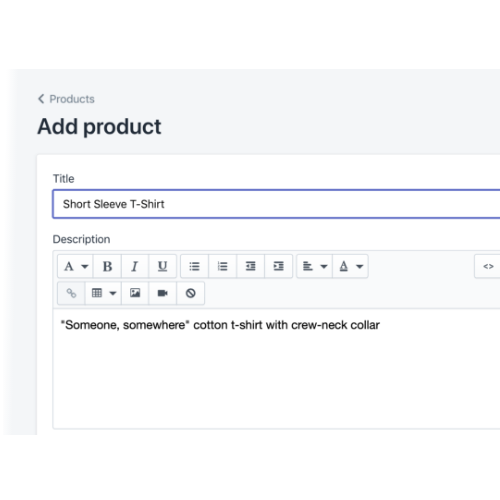
Task: Toggle bold formatting
Action: 107,266
